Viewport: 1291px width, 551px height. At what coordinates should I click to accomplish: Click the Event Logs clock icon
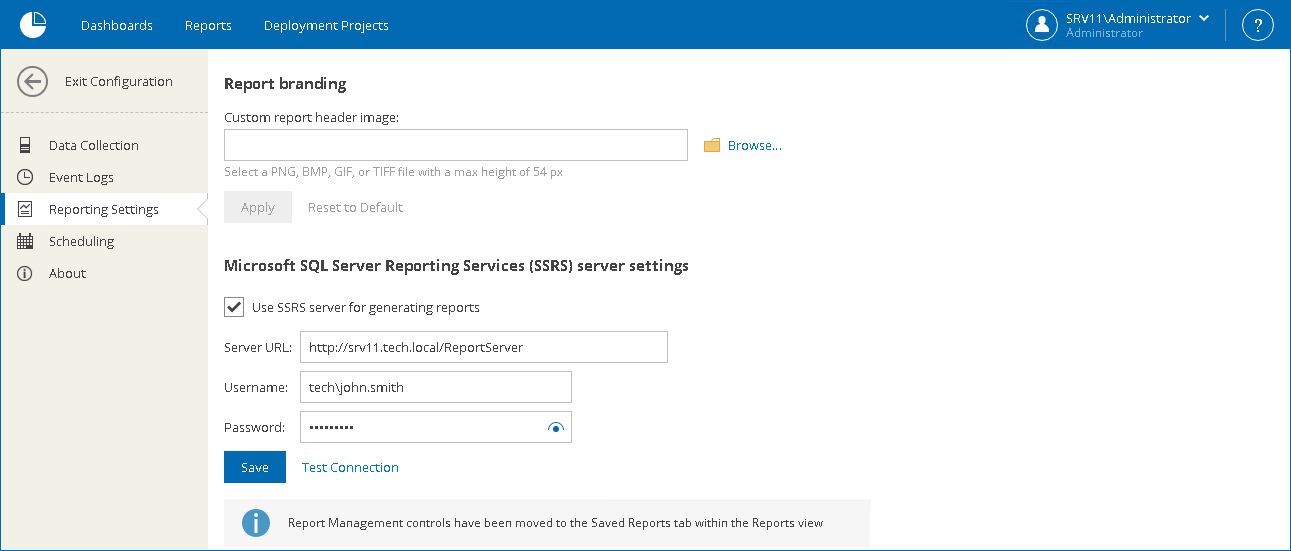[25, 177]
